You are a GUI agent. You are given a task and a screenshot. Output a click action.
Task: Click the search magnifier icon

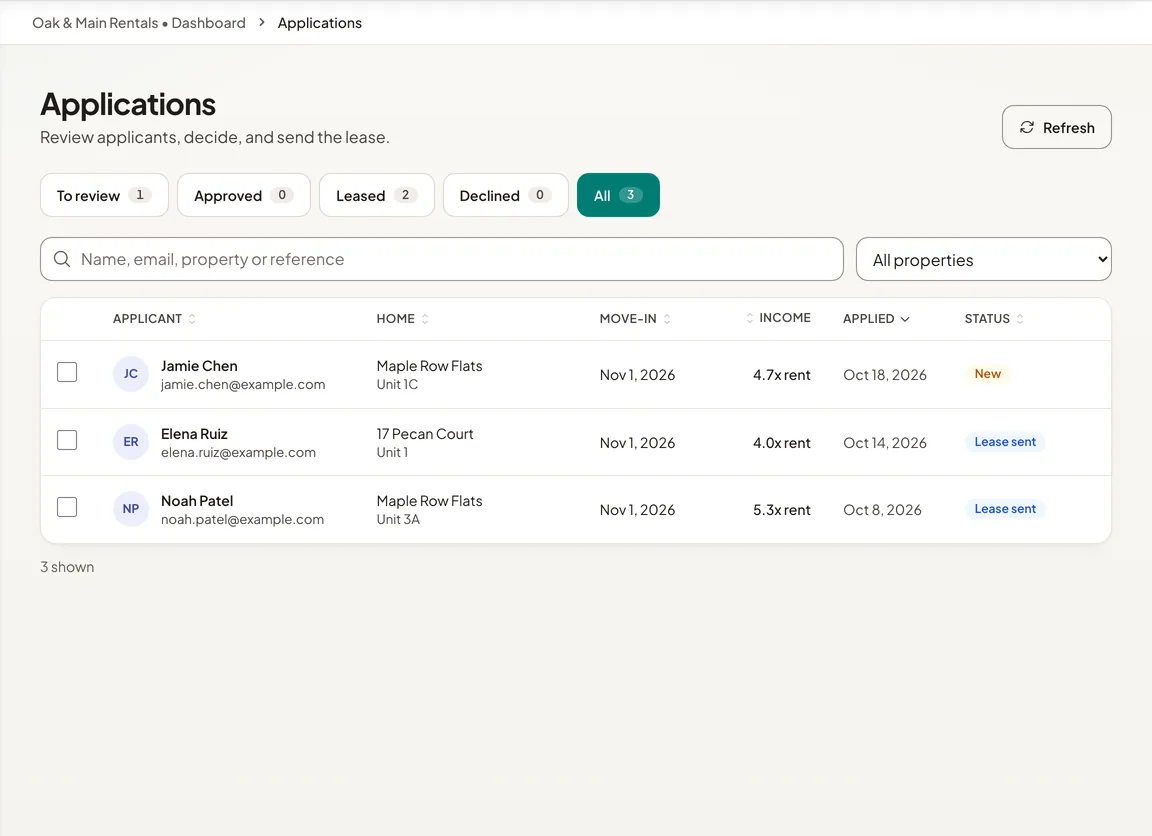pos(62,259)
